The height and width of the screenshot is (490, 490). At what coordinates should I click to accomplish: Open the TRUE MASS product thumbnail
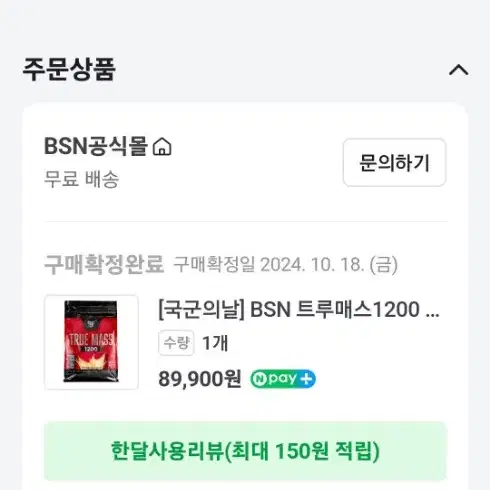91,342
